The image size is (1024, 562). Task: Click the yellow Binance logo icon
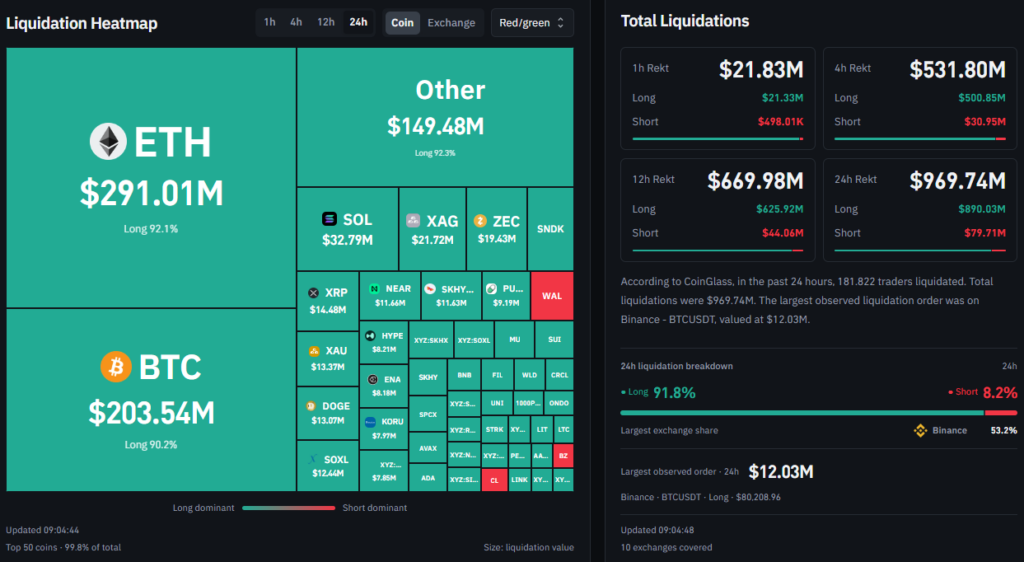point(920,430)
